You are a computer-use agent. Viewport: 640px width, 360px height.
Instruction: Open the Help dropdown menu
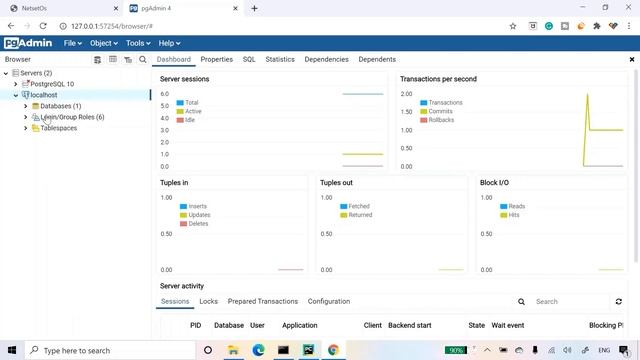pyautogui.click(x=169, y=43)
